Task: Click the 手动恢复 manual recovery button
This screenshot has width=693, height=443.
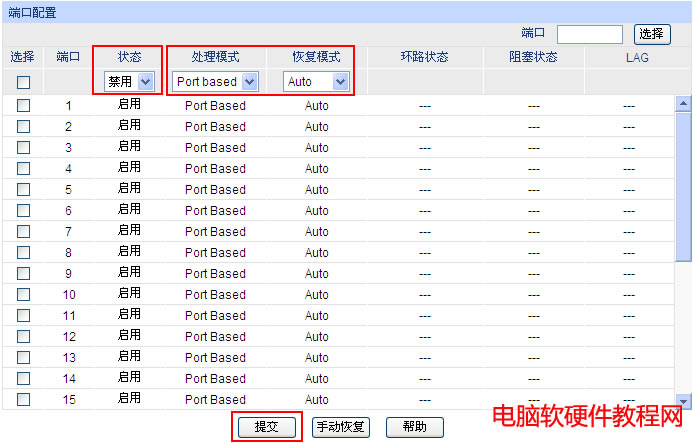Action: [x=341, y=427]
